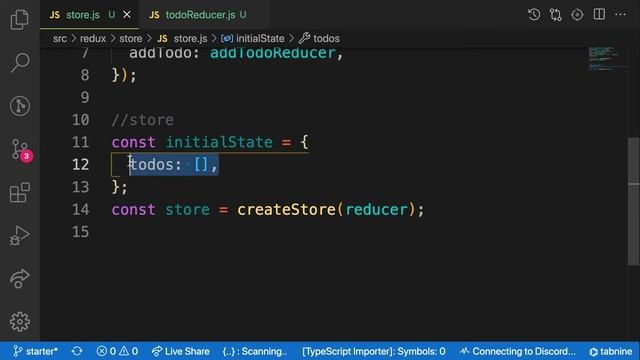The width and height of the screenshot is (640, 360).
Task: Click the starter branch in status bar
Action: click(36, 351)
